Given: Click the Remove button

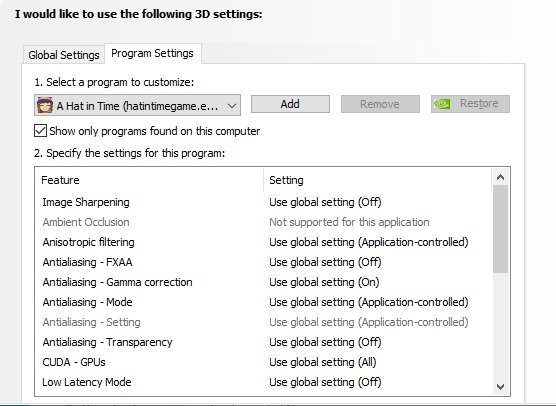Looking at the screenshot, I should point(380,104).
